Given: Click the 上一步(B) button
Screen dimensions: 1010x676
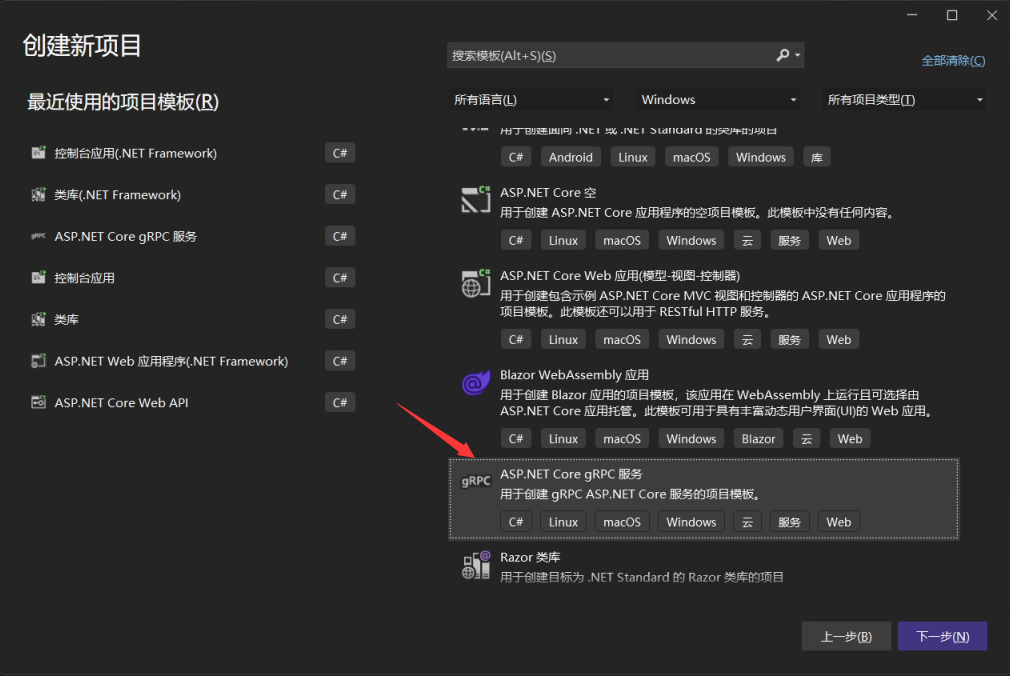Looking at the screenshot, I should click(x=846, y=636).
